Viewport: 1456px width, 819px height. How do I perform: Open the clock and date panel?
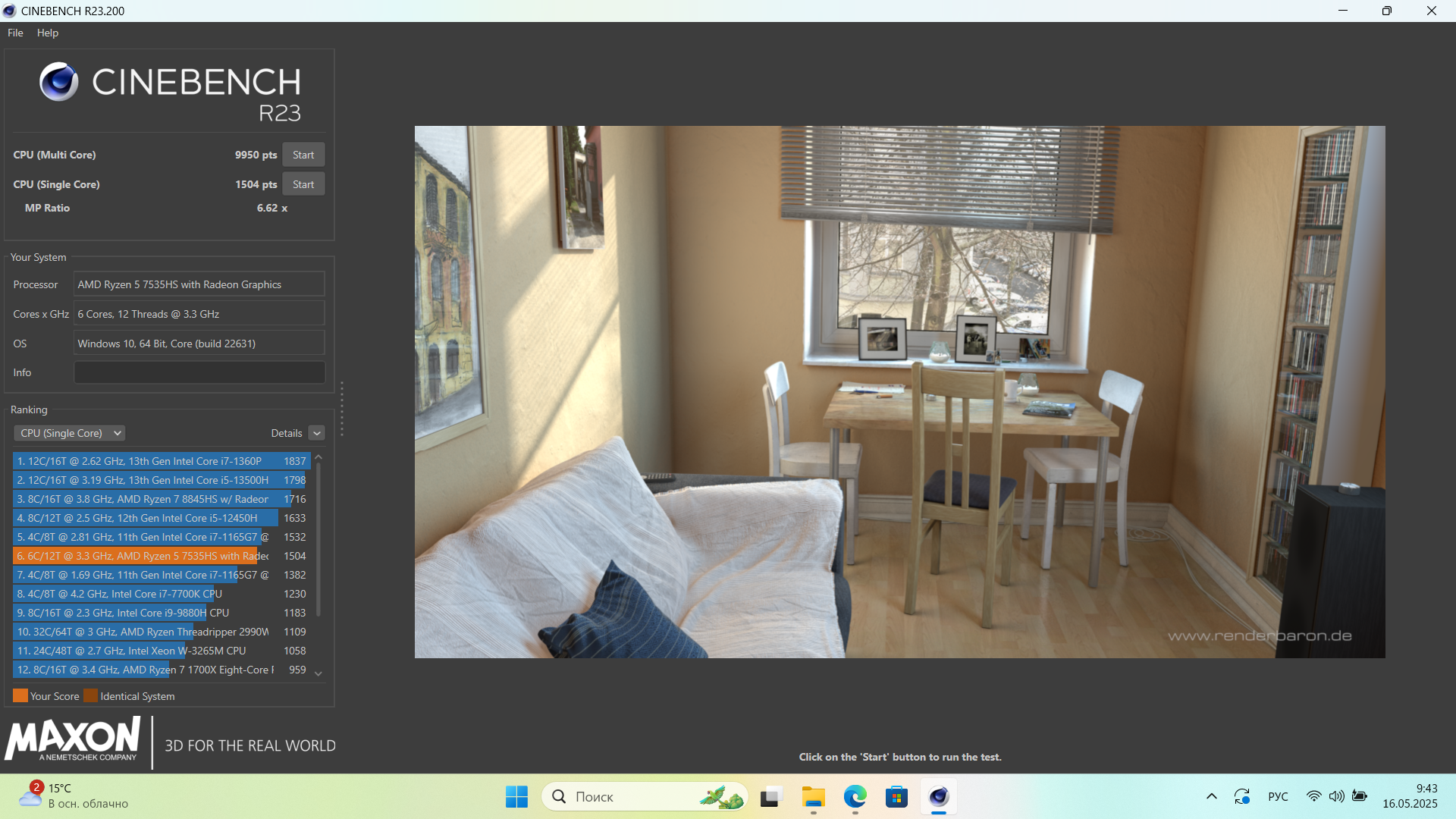pos(1410,796)
